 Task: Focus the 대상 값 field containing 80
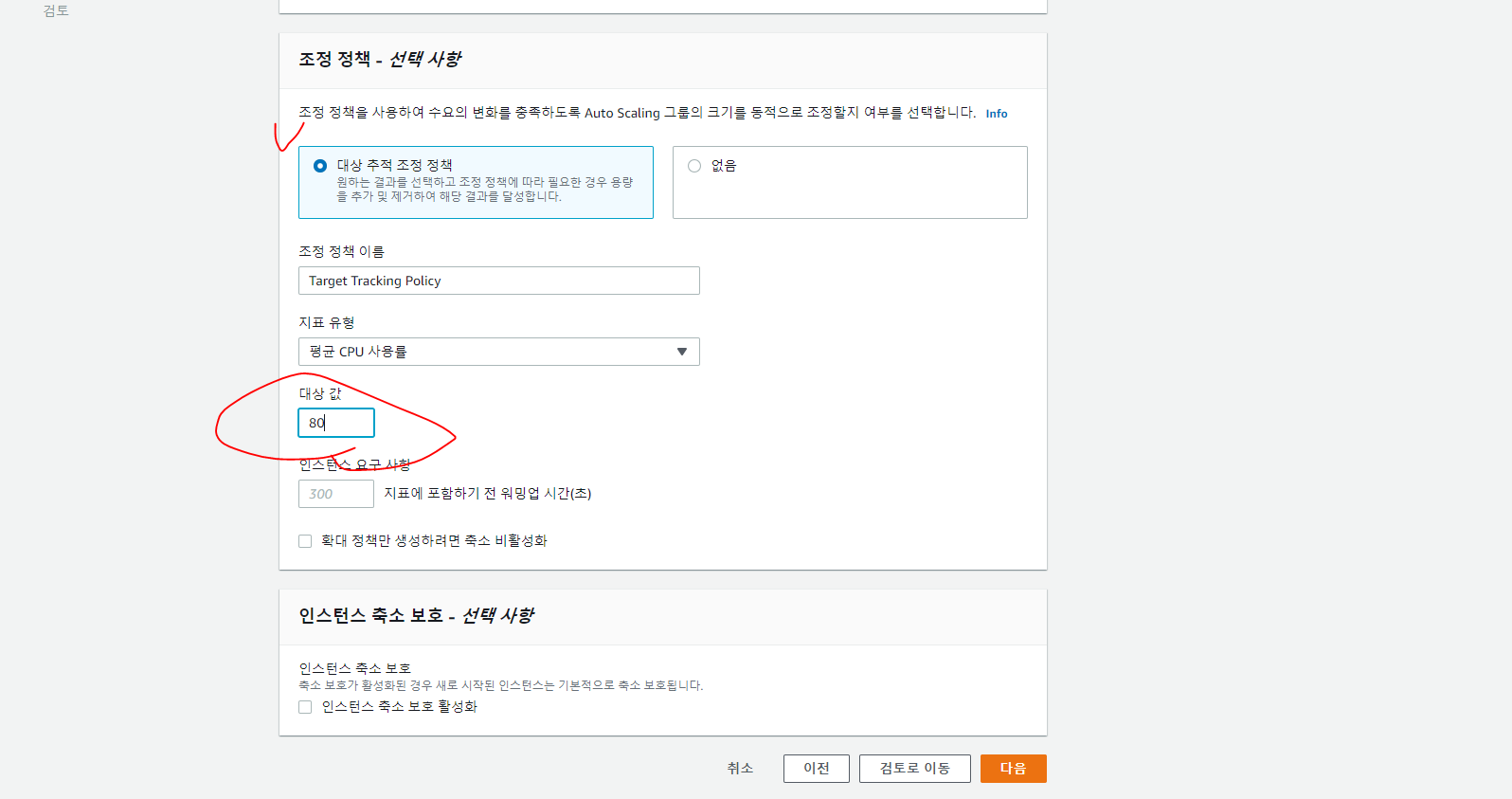336,423
